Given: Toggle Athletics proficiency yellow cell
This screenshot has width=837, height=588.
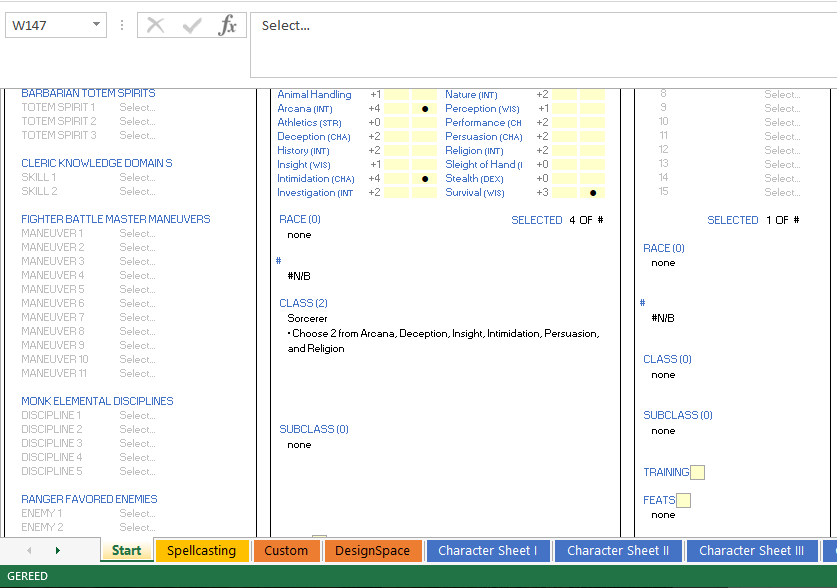Looking at the screenshot, I should 425,123.
